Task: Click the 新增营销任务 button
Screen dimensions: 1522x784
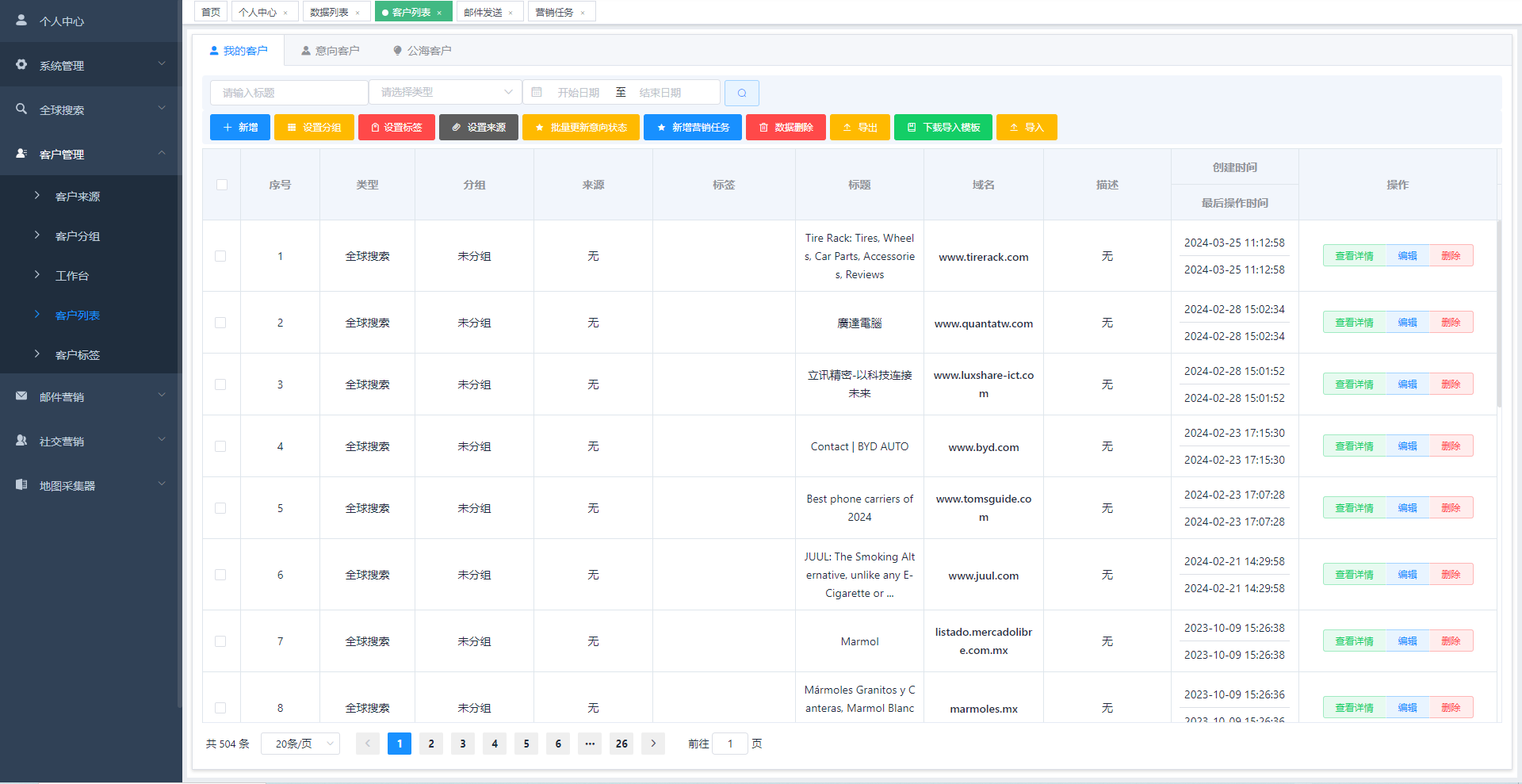Action: [693, 127]
